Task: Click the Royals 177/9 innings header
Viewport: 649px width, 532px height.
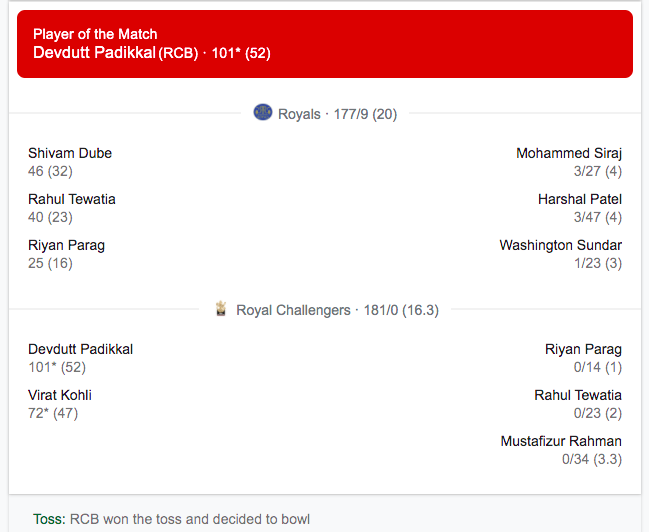Action: (337, 114)
